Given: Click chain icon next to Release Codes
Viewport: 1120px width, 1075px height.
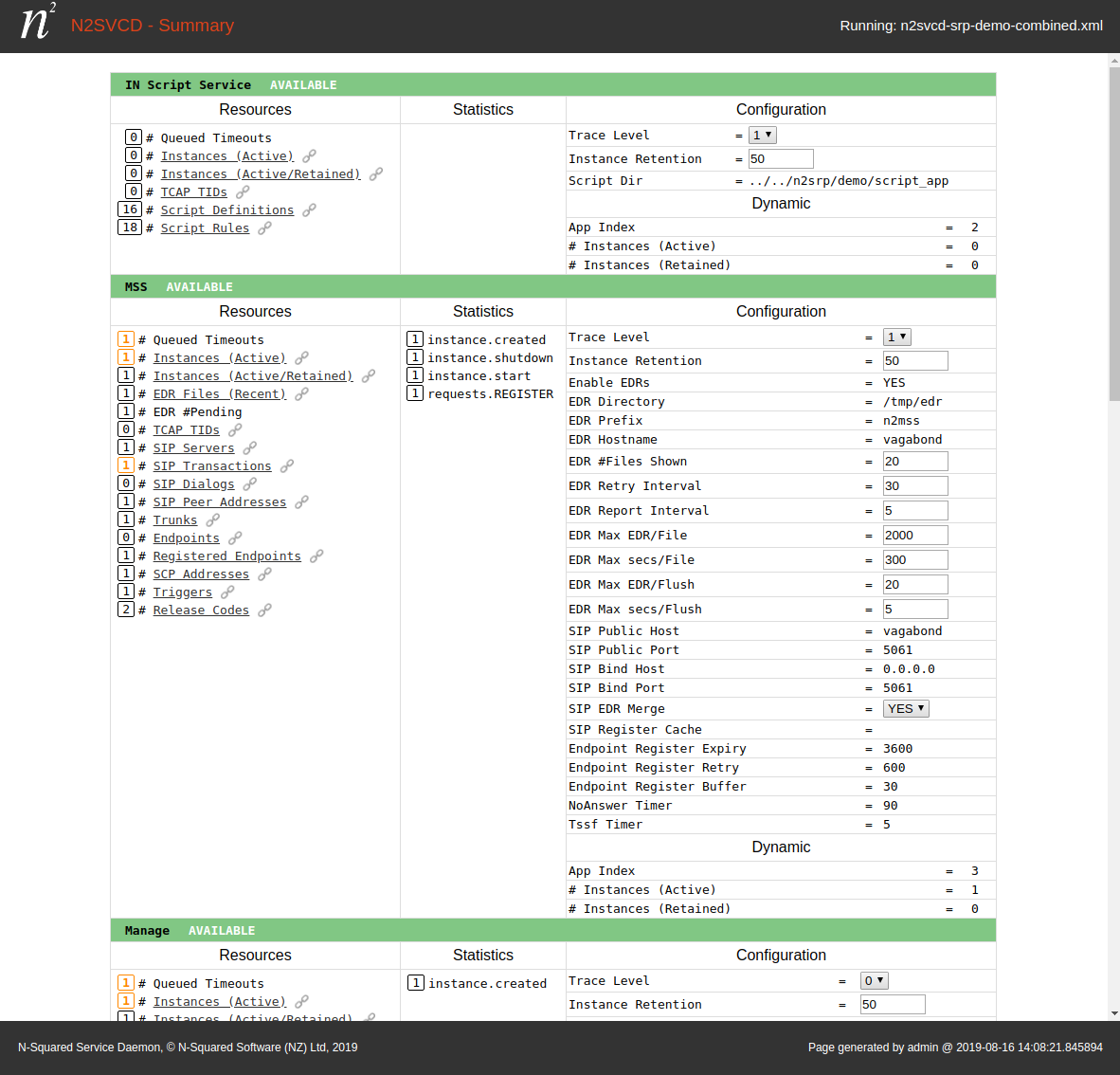Looking at the screenshot, I should (x=264, y=610).
